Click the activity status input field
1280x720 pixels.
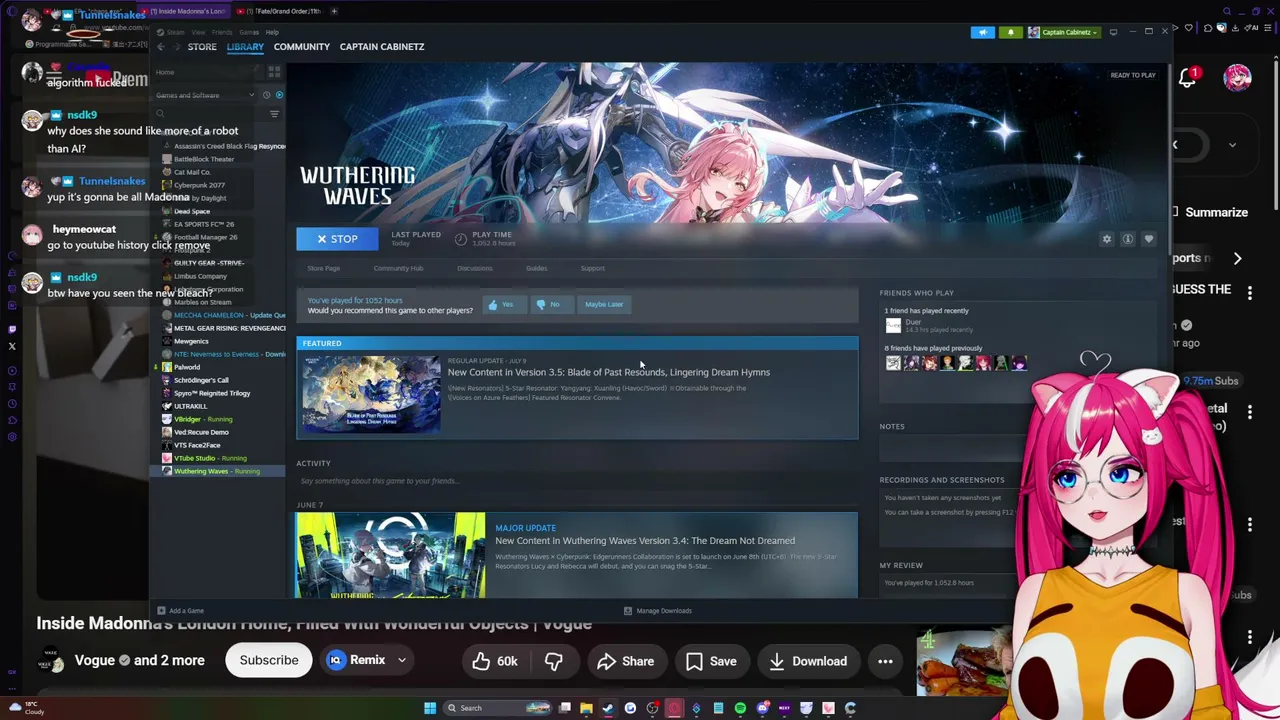click(x=577, y=481)
